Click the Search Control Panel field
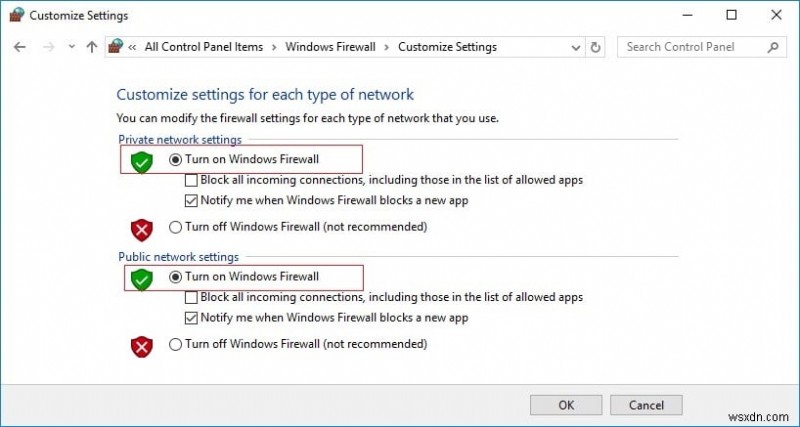The image size is (800, 427). [692, 47]
